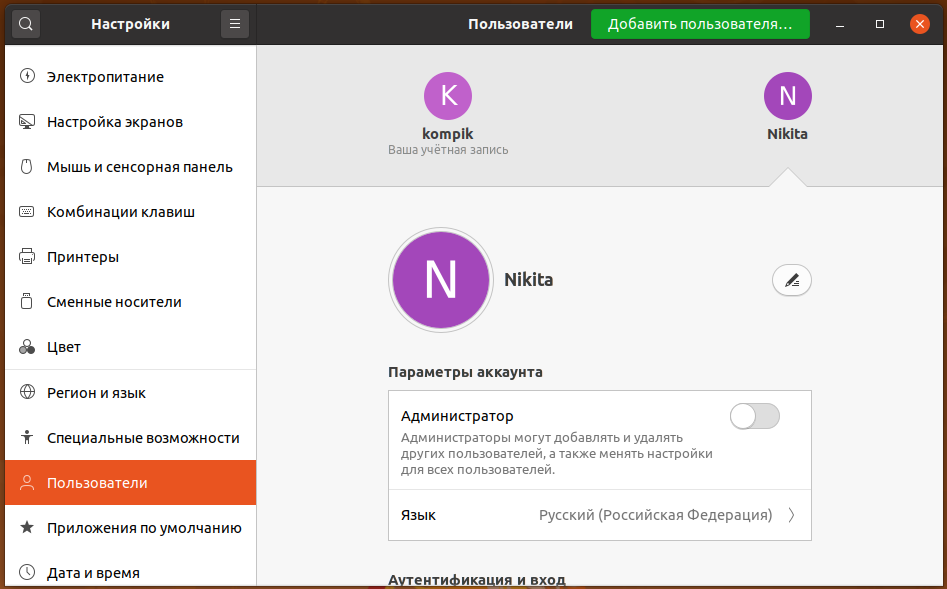
Task: Expand the Язык row chevron arrow
Action: click(x=791, y=516)
